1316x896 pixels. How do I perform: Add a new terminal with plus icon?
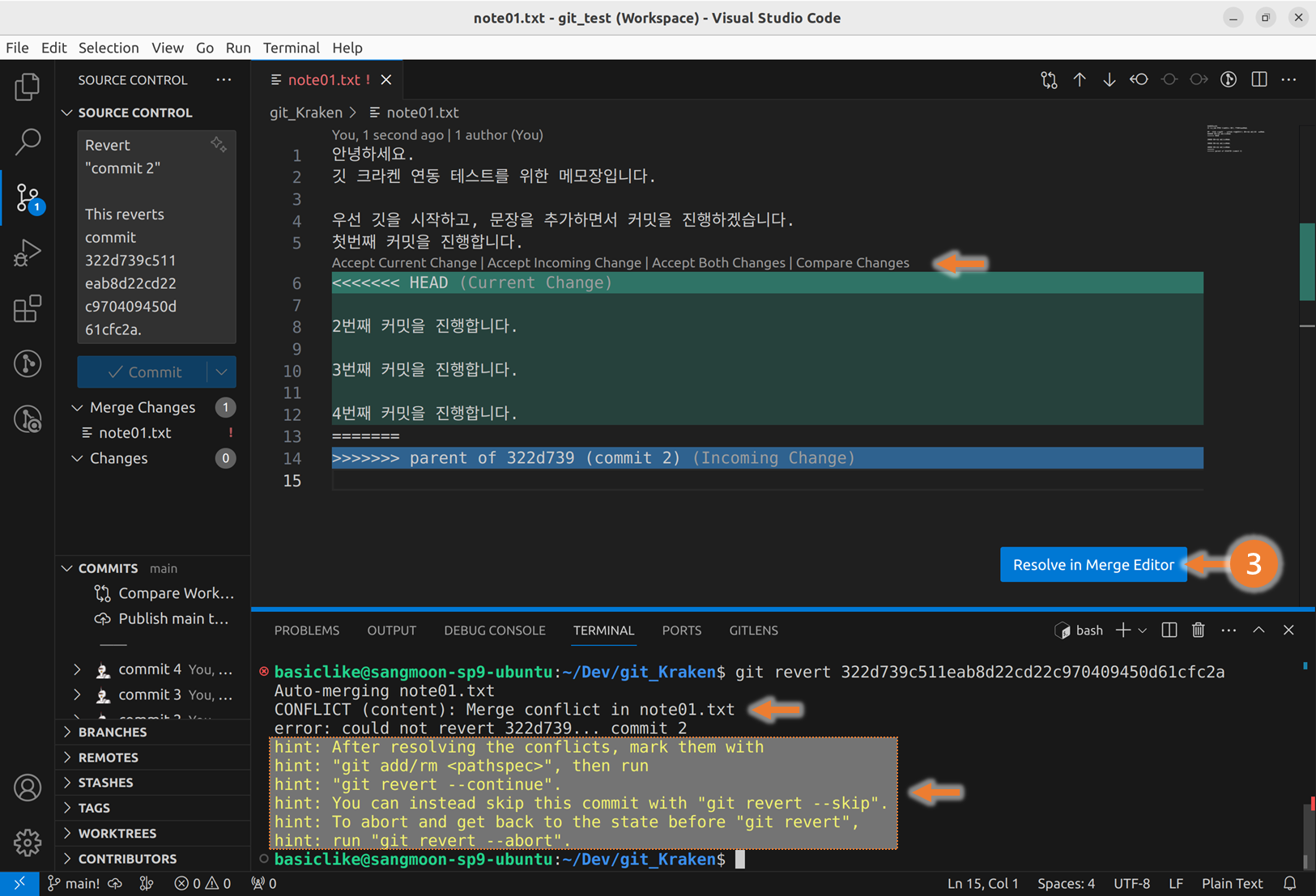pos(1123,630)
